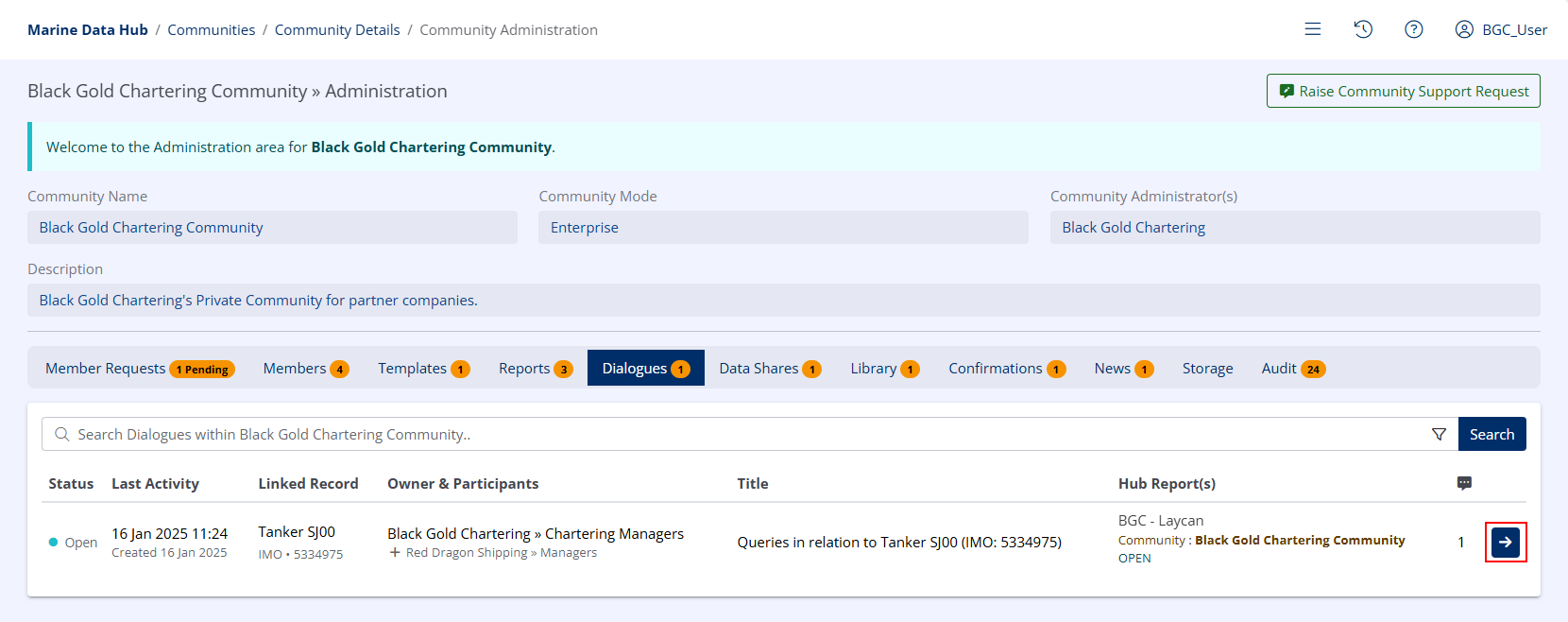Viewport: 1568px width, 622px height.
Task: Click the Marine Data Hub home link
Action: [88, 30]
